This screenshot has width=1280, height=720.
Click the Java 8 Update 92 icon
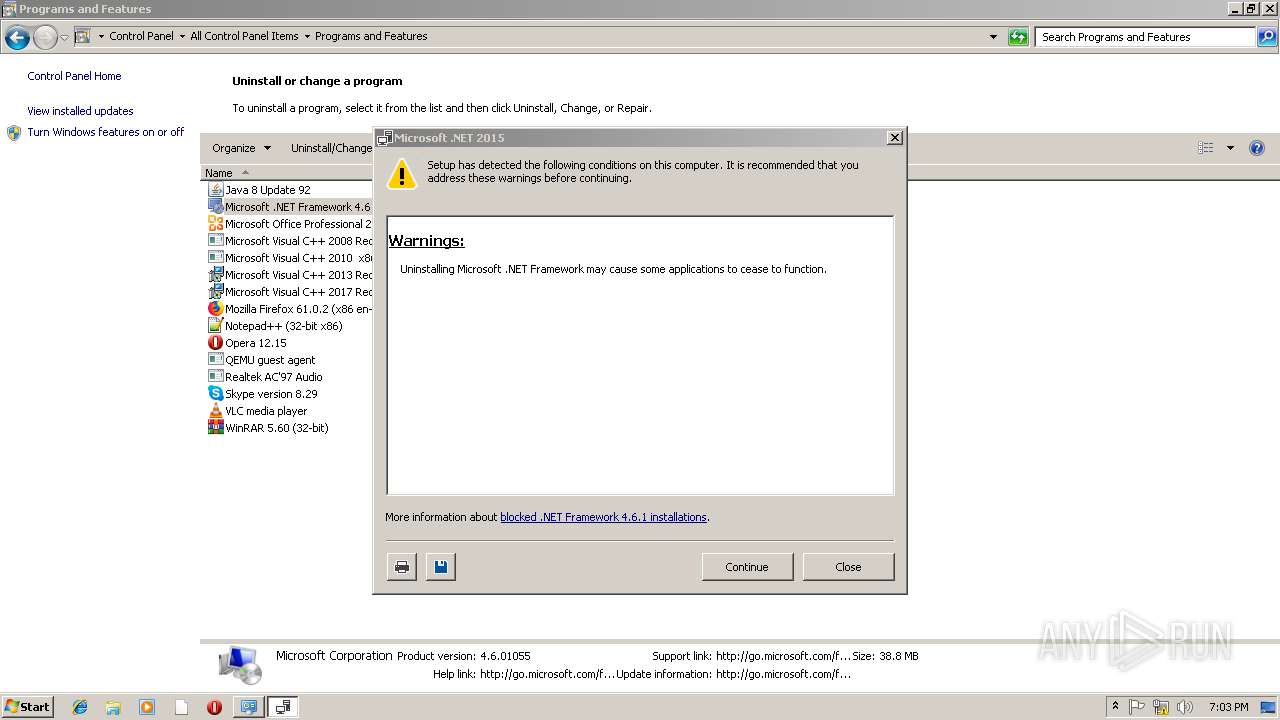[215, 189]
